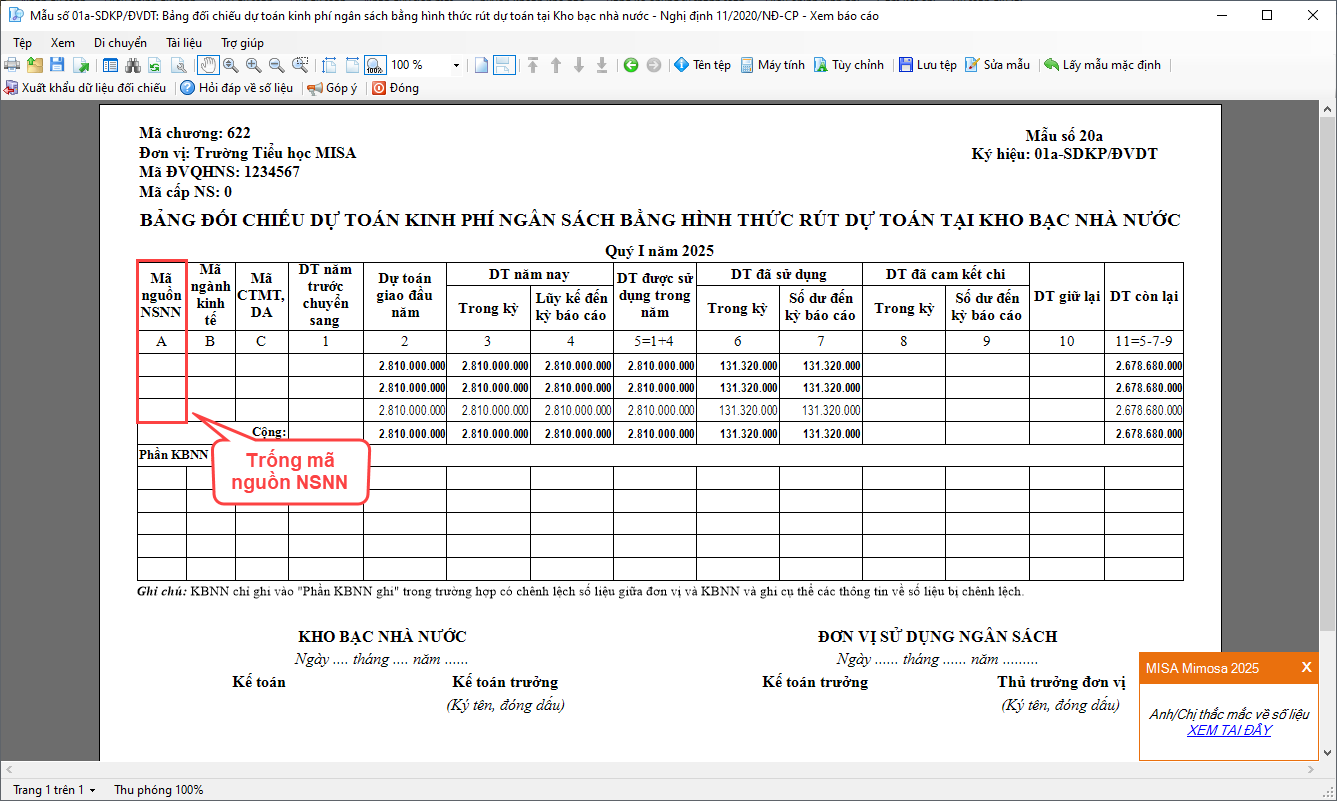The width and height of the screenshot is (1337, 801).
Task: Close the MISA Mimosa 2025 popup
Action: [x=1306, y=667]
